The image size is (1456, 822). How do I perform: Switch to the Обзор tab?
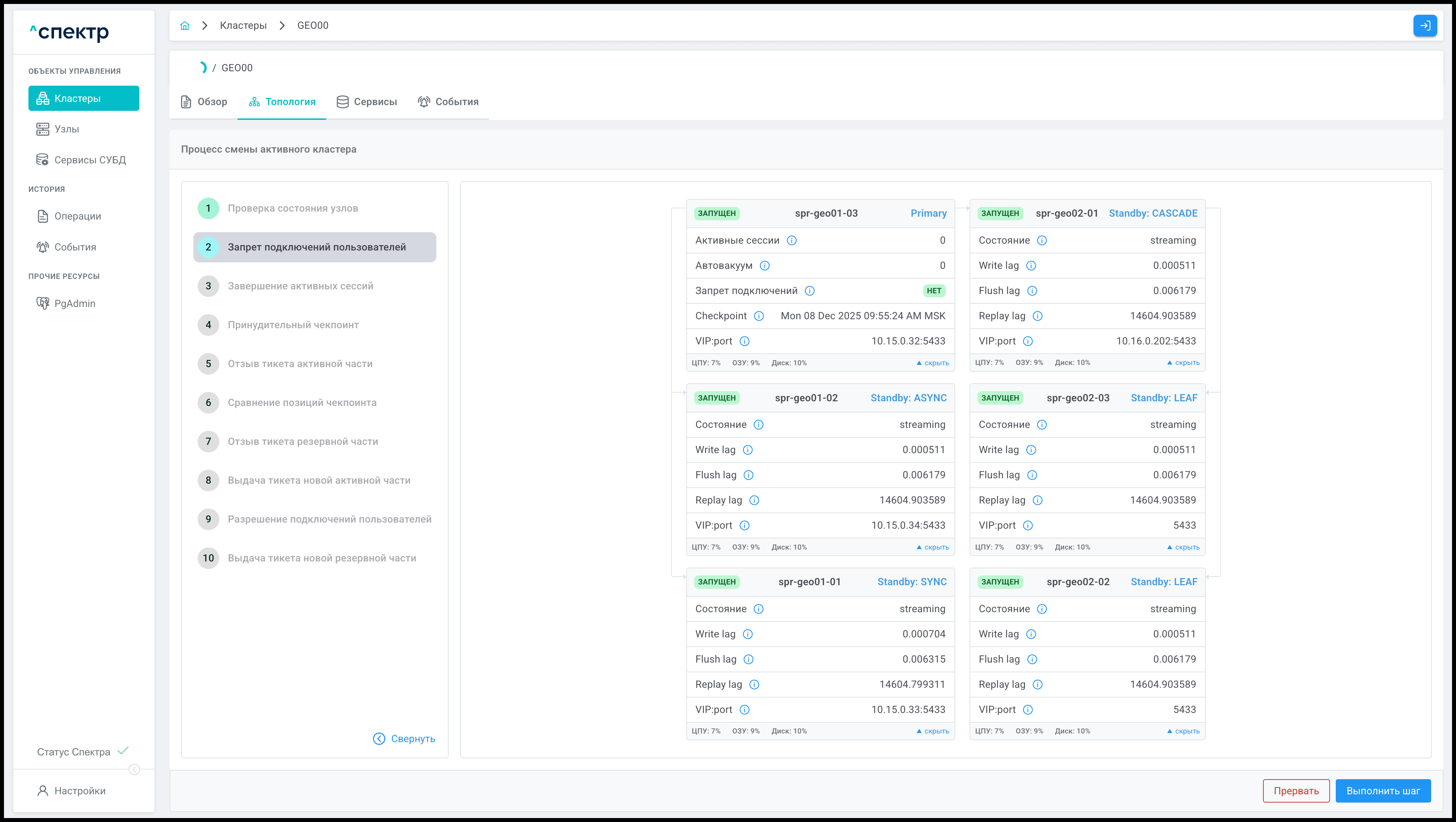[x=204, y=102]
